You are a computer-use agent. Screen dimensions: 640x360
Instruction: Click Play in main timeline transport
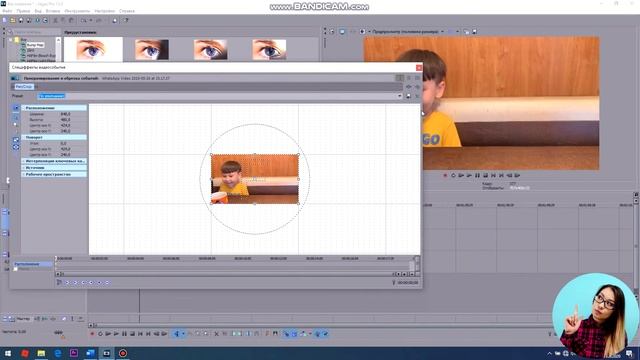pos(116,334)
